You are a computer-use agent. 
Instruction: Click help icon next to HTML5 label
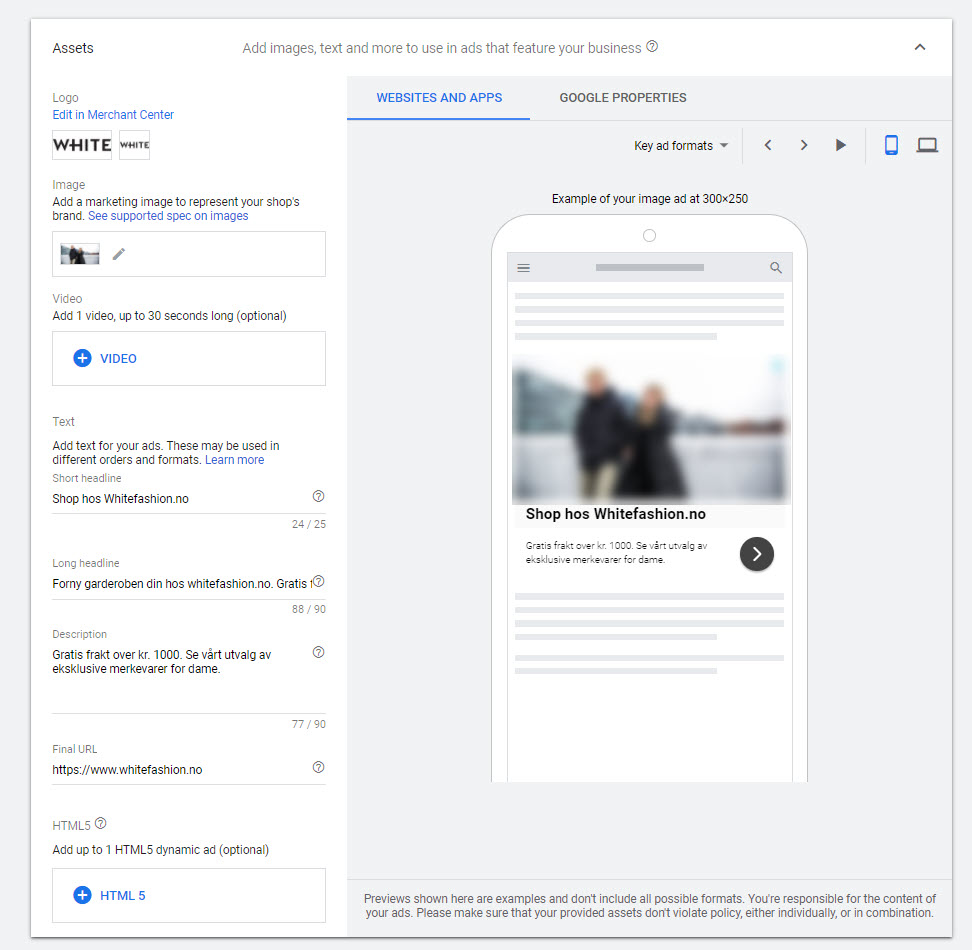tap(100, 824)
